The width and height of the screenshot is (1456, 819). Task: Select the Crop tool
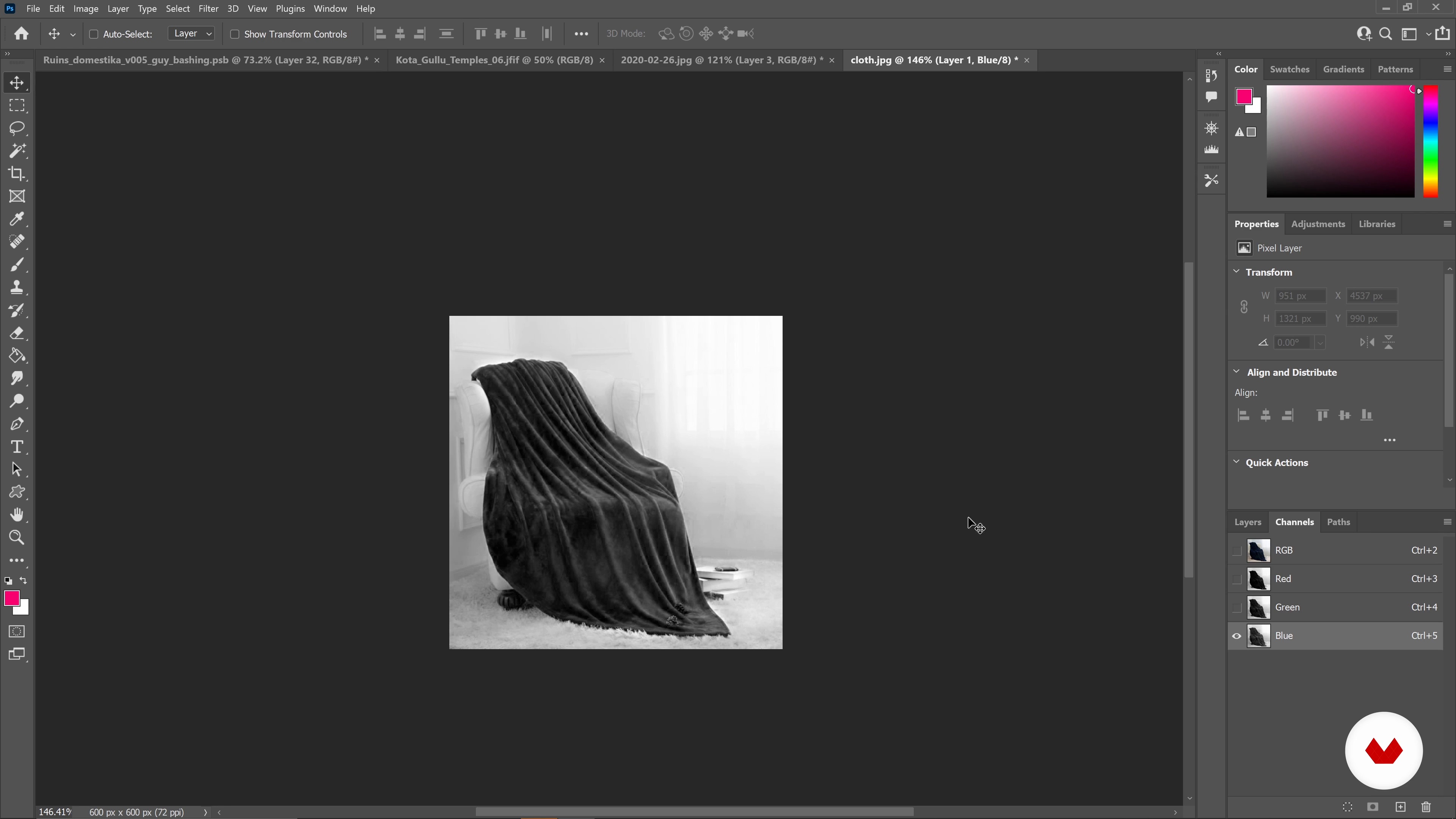[17, 174]
